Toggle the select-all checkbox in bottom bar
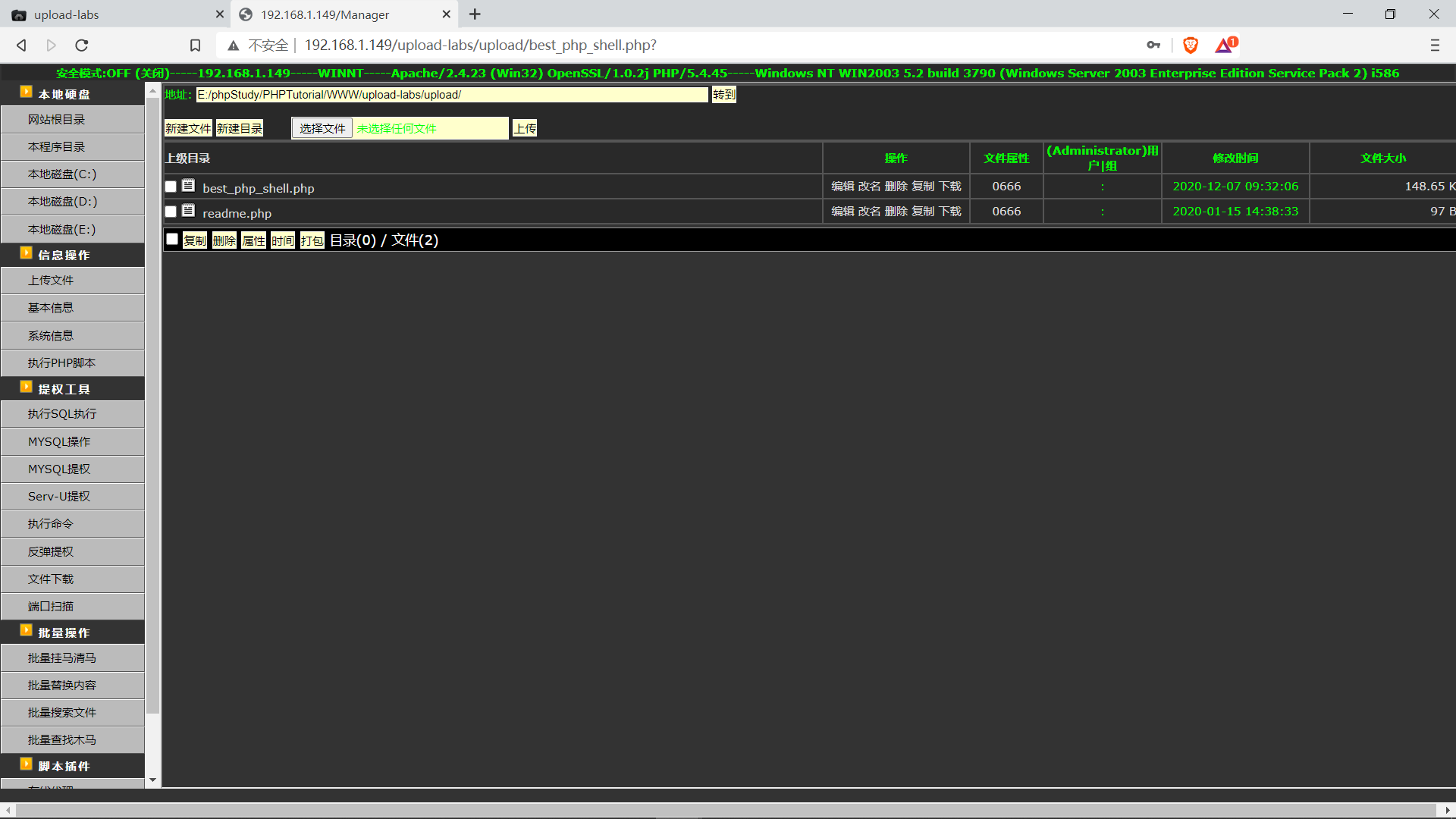 click(x=172, y=240)
